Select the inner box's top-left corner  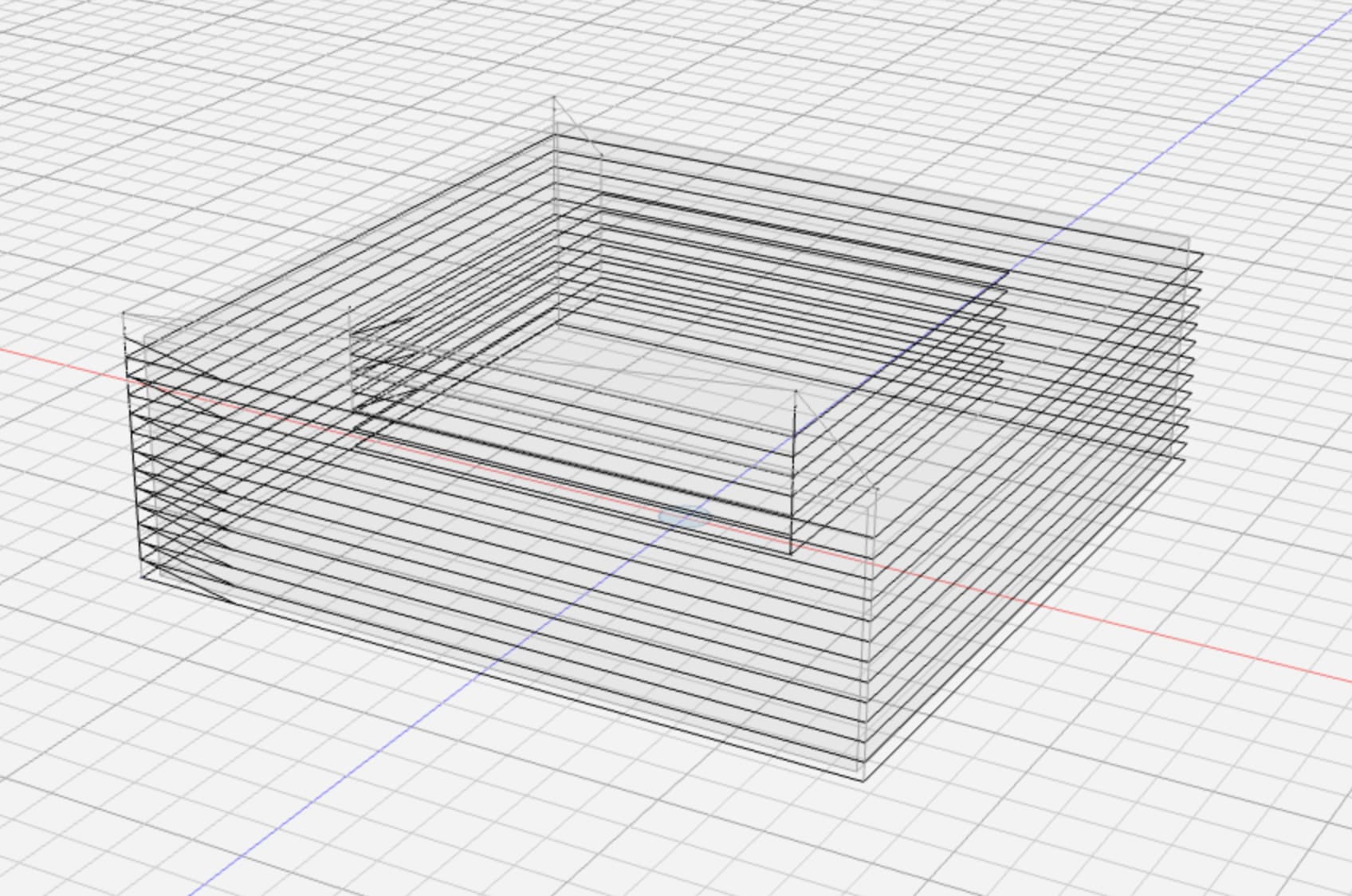350,307
